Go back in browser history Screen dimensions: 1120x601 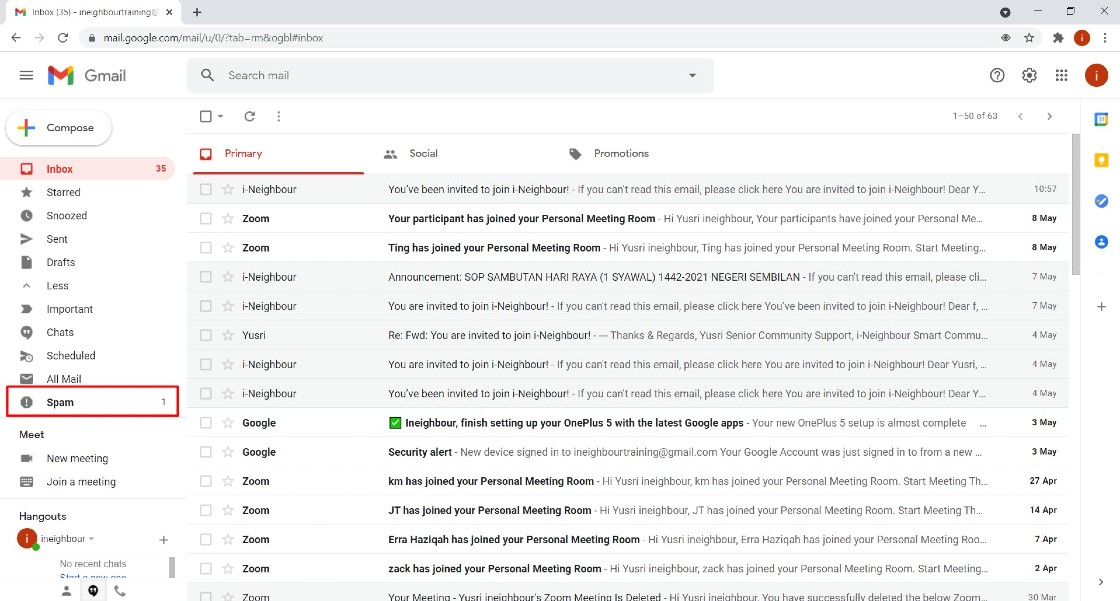[x=16, y=38]
